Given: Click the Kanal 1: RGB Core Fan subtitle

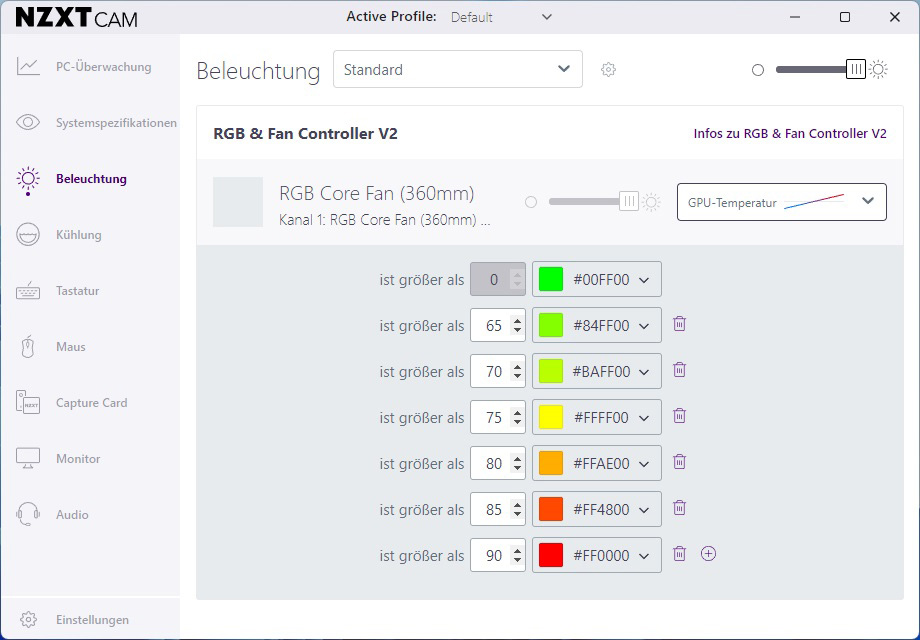Looking at the screenshot, I should coord(385,220).
